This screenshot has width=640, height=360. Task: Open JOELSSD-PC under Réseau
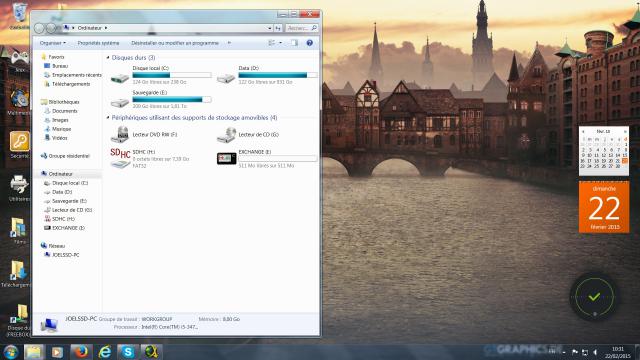(65, 255)
